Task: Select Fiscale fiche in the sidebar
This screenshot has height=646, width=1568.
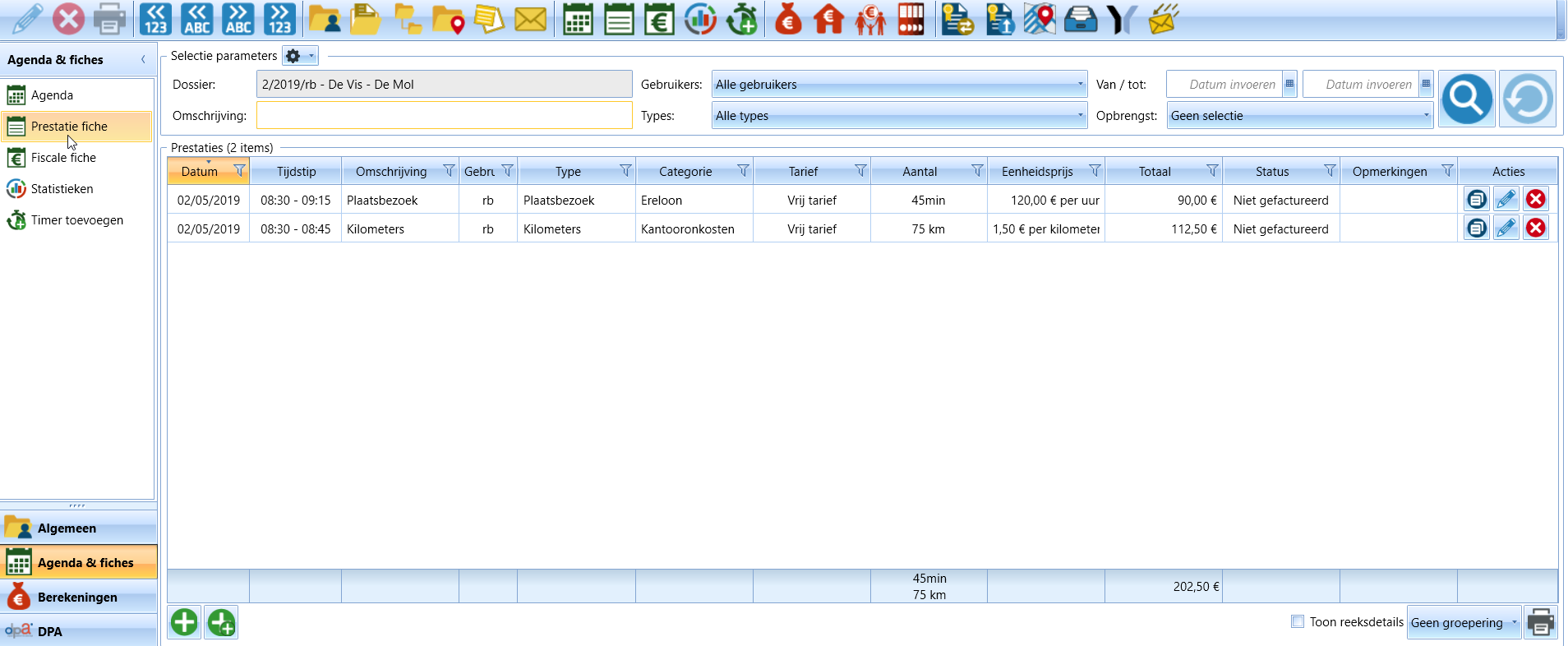Action: point(77,158)
